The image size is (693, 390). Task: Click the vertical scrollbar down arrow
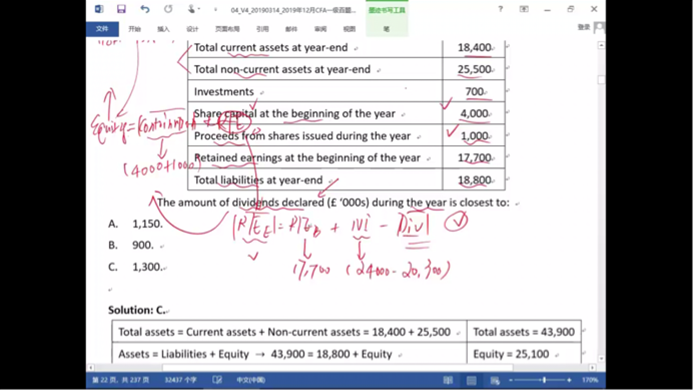click(601, 359)
